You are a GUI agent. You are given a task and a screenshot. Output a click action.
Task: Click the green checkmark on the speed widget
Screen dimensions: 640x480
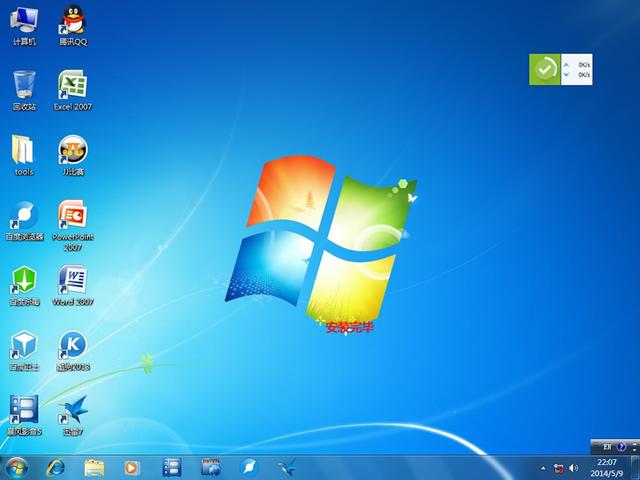click(x=545, y=69)
